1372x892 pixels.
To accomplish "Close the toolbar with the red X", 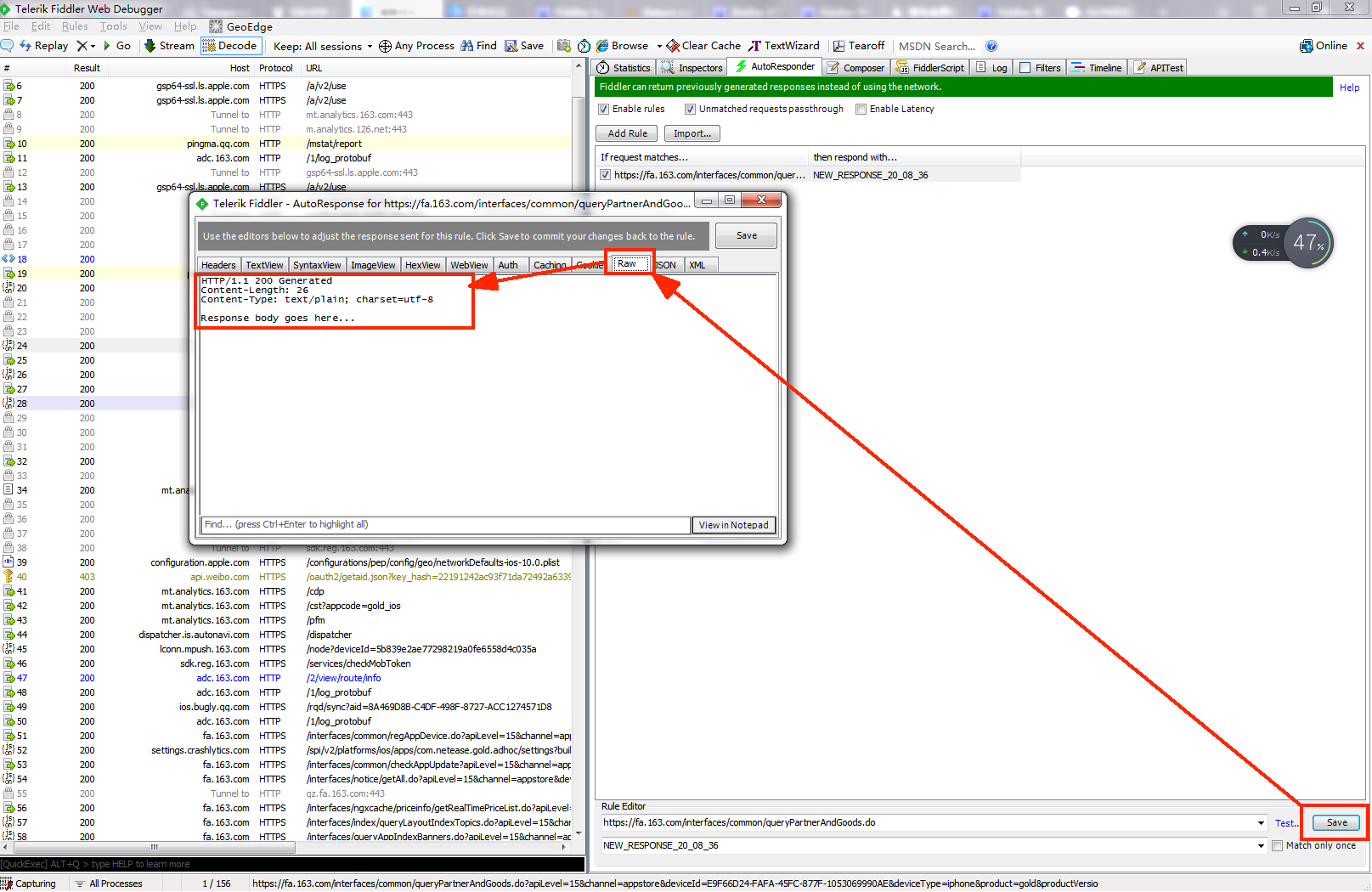I will (x=1360, y=46).
